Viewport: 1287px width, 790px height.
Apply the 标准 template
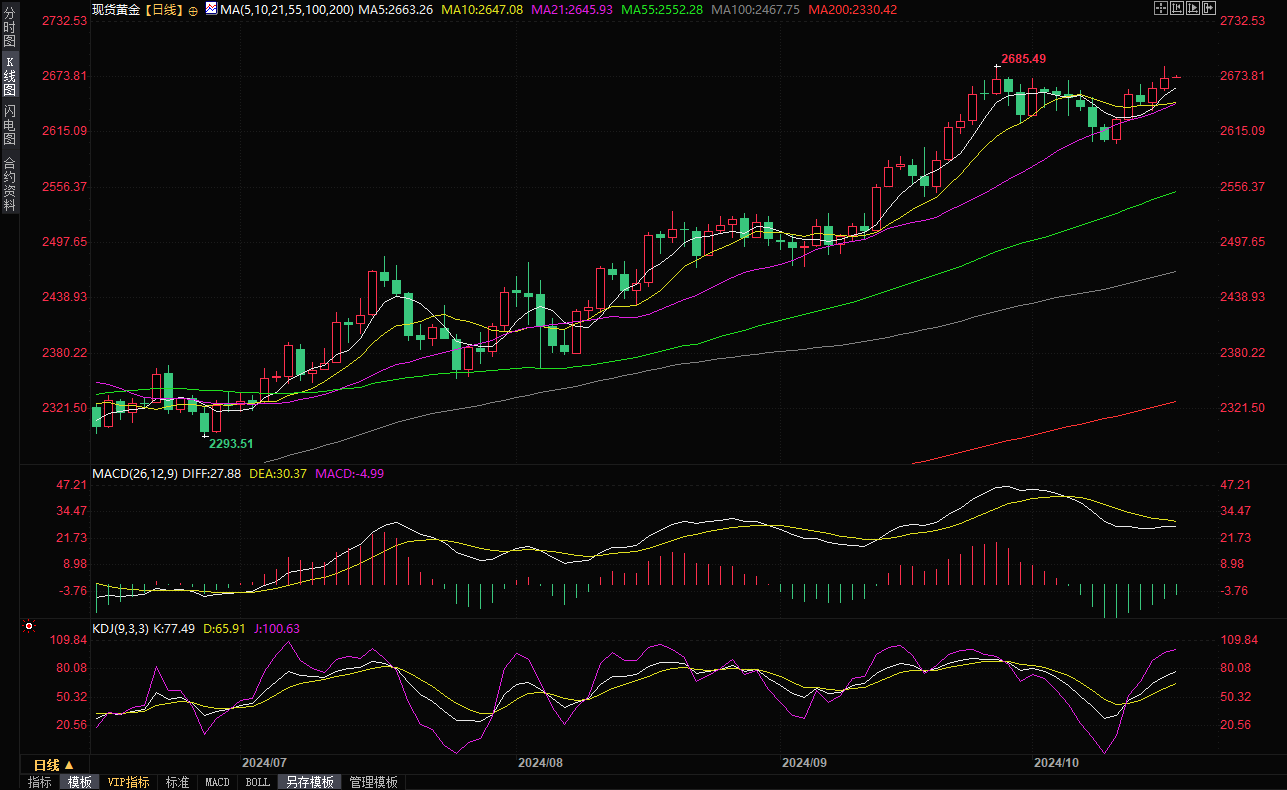tap(177, 782)
